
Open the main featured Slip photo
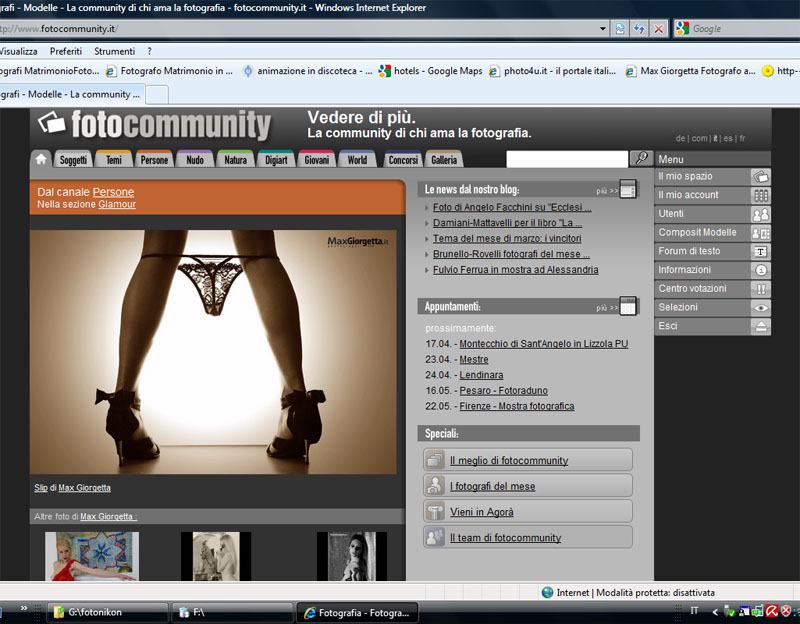coord(213,352)
